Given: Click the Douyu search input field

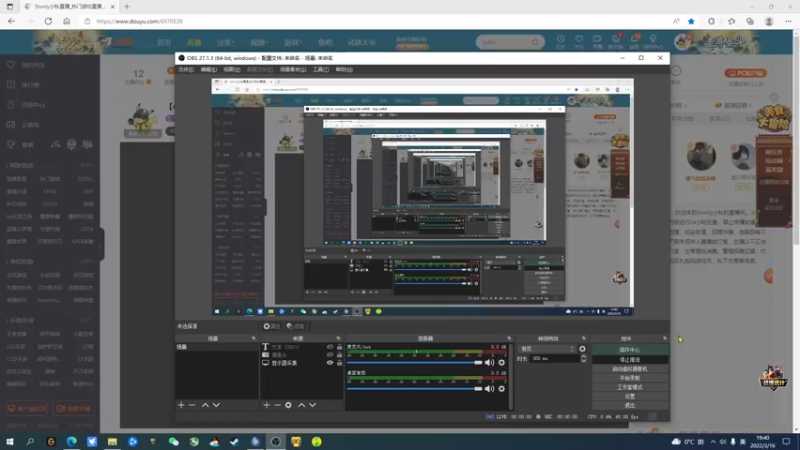Looking at the screenshot, I should [x=504, y=42].
